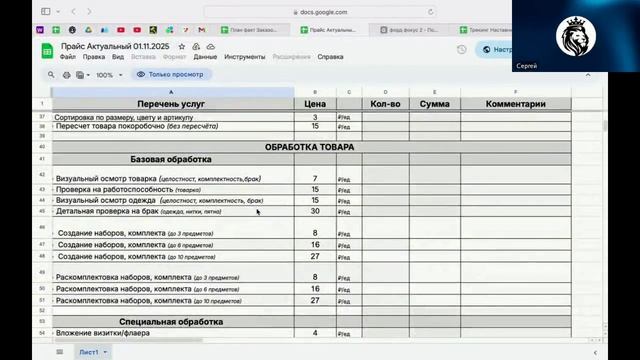This screenshot has height=360, width=640.
Task: Click the "Комментарии" header cell
Action: tap(516, 104)
